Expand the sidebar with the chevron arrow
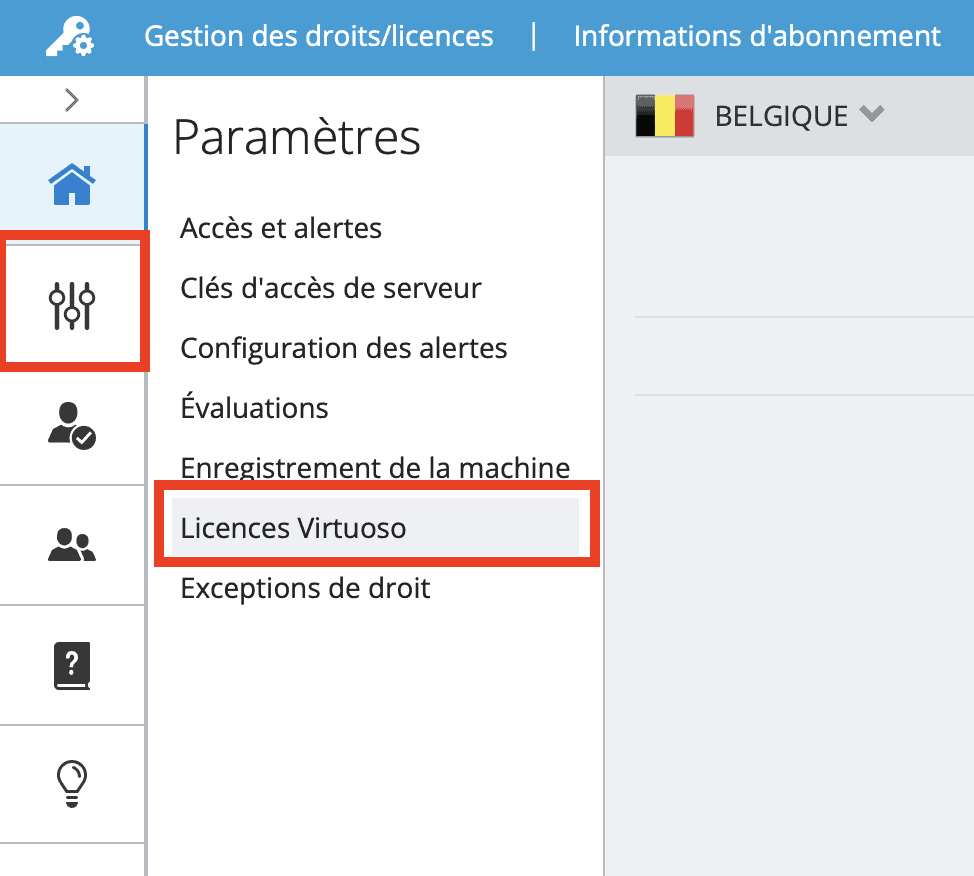 [x=72, y=100]
